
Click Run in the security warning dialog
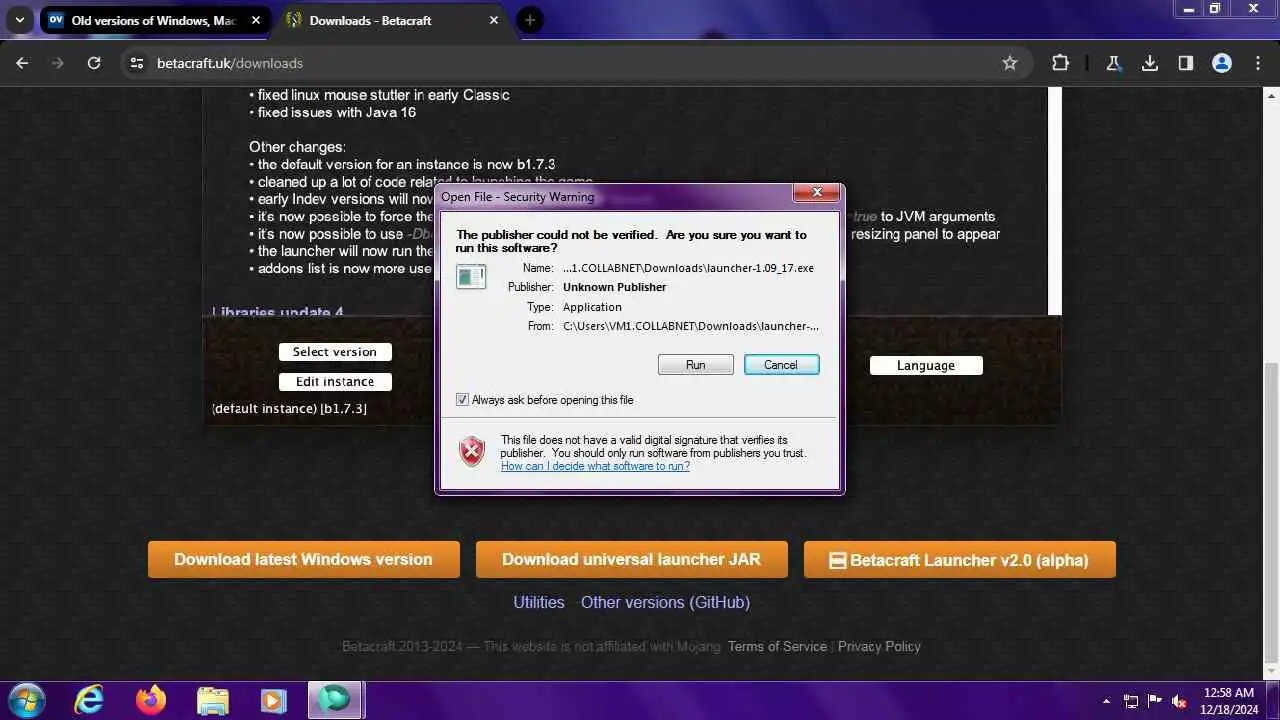[696, 365]
